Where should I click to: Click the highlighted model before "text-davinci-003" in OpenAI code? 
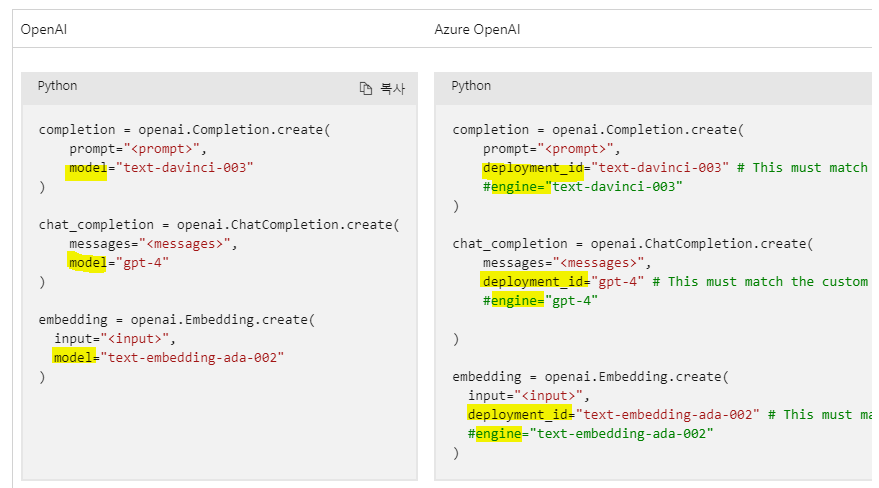(x=87, y=168)
